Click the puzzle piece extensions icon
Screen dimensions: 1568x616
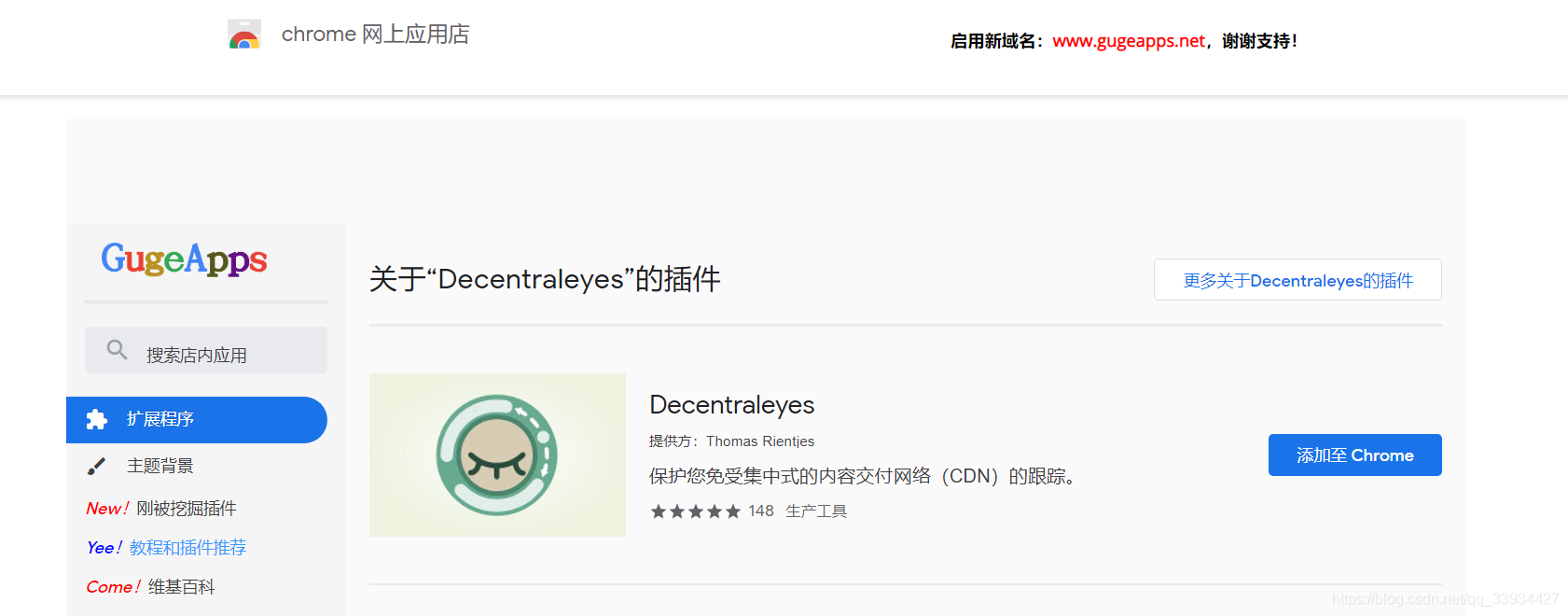point(97,419)
